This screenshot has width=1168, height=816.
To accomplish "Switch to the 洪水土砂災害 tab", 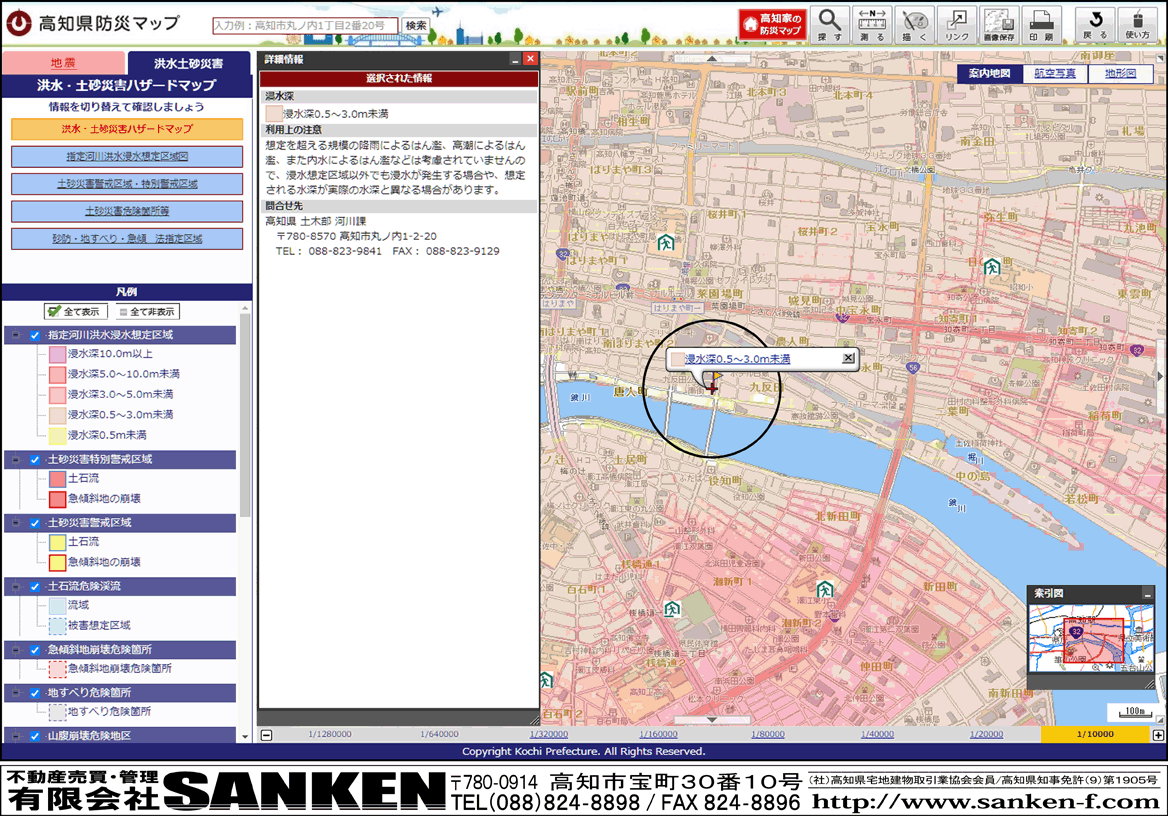I will point(189,63).
